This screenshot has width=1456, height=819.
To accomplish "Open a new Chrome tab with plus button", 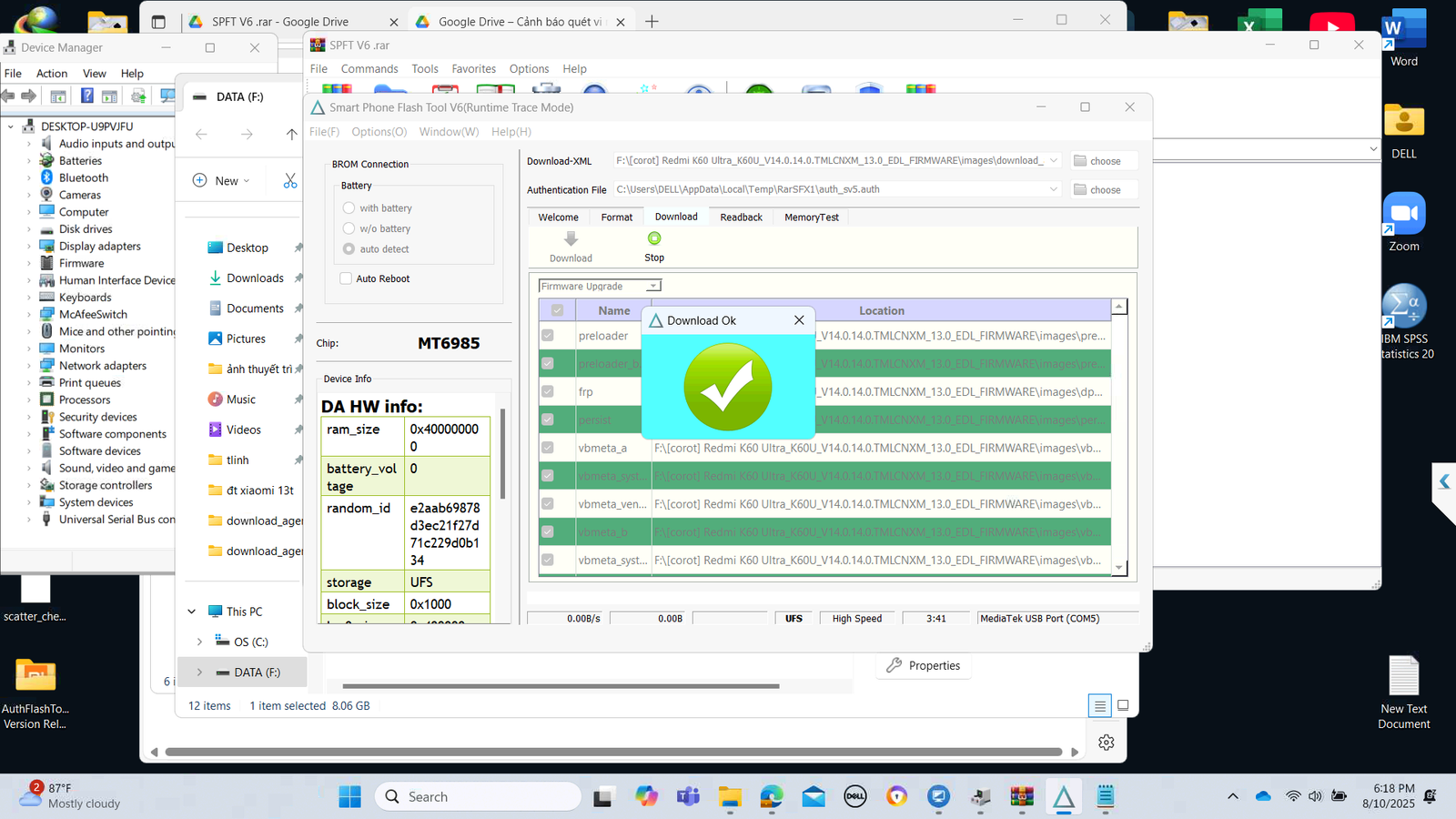I will tap(652, 21).
